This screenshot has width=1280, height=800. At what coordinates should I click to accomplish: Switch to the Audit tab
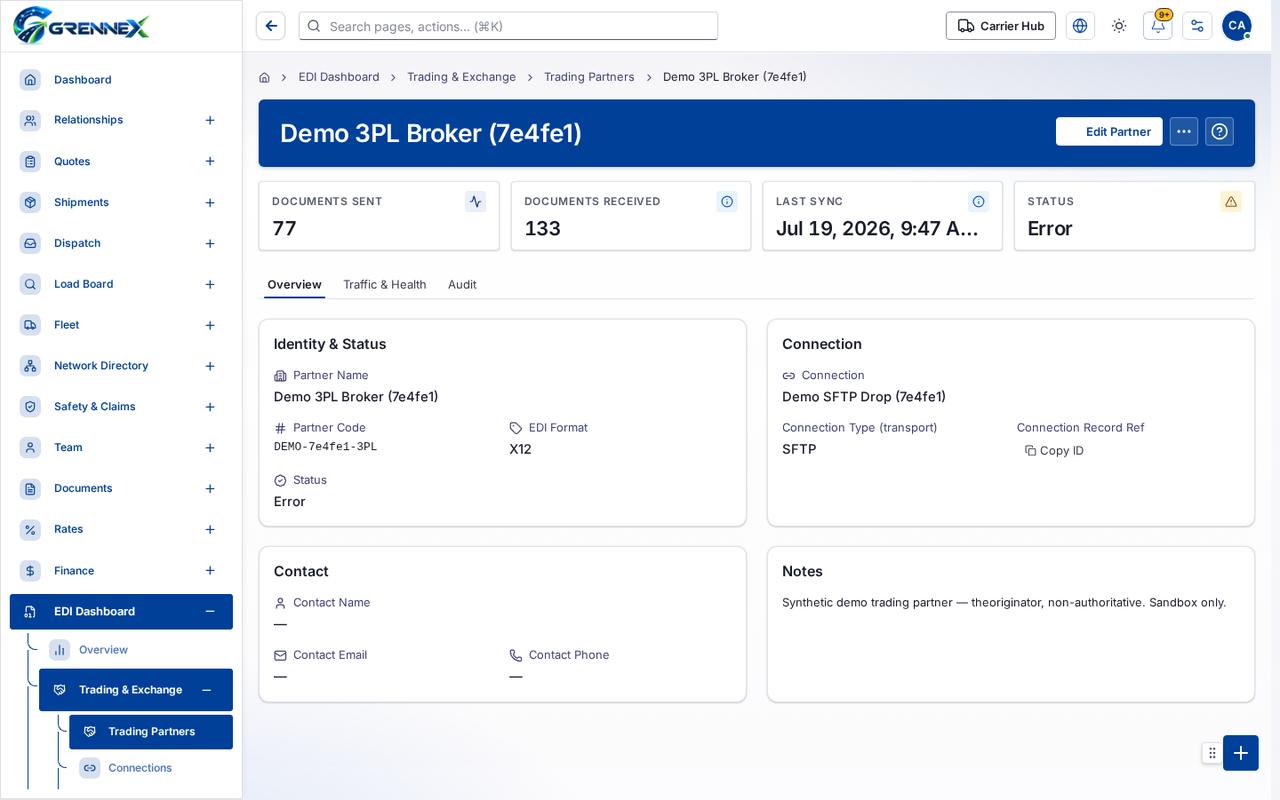tap(462, 285)
